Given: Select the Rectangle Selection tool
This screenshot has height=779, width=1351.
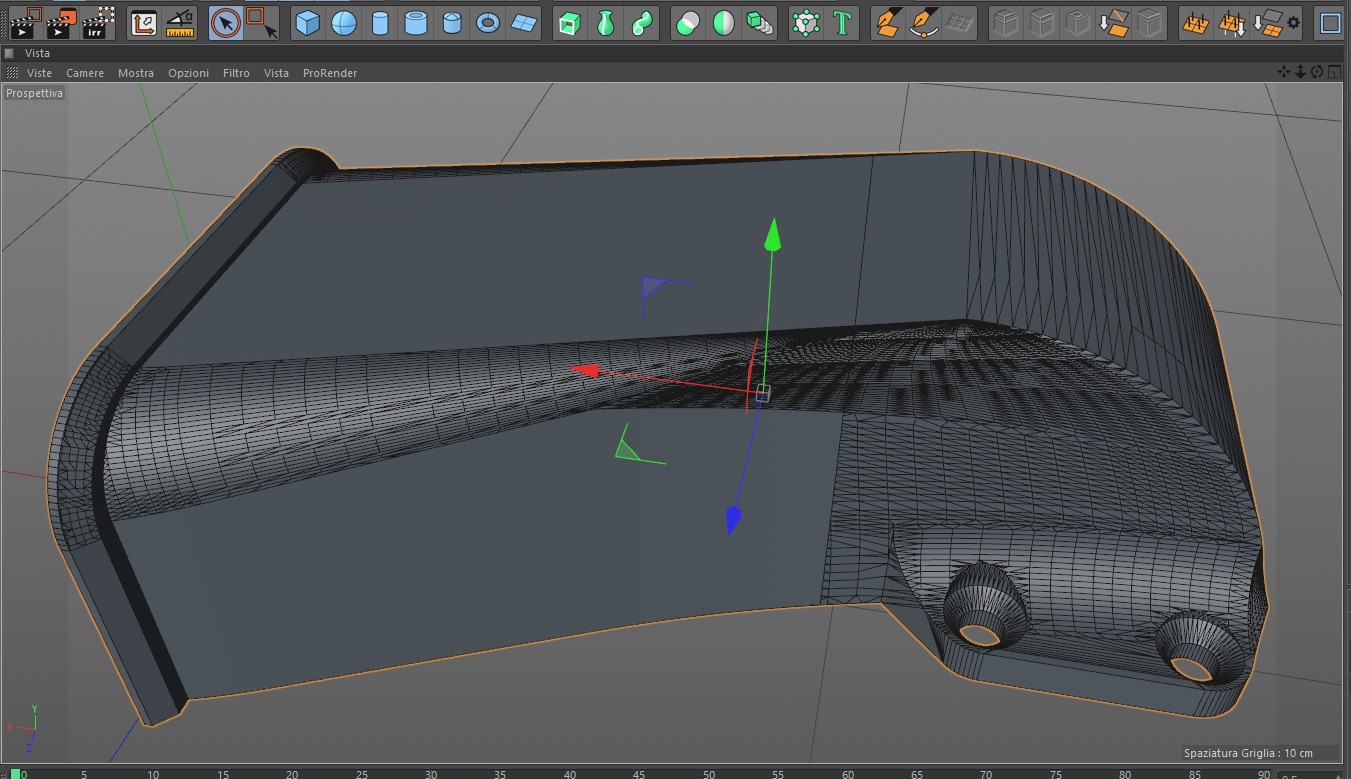Looking at the screenshot, I should (x=262, y=22).
